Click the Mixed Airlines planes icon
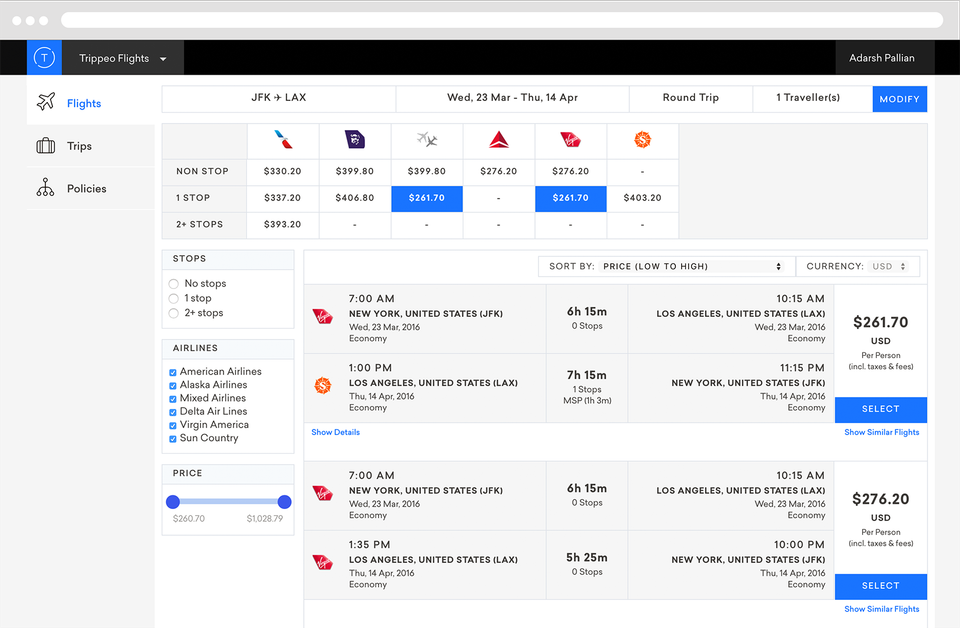The height and width of the screenshot is (628, 960). point(427,140)
